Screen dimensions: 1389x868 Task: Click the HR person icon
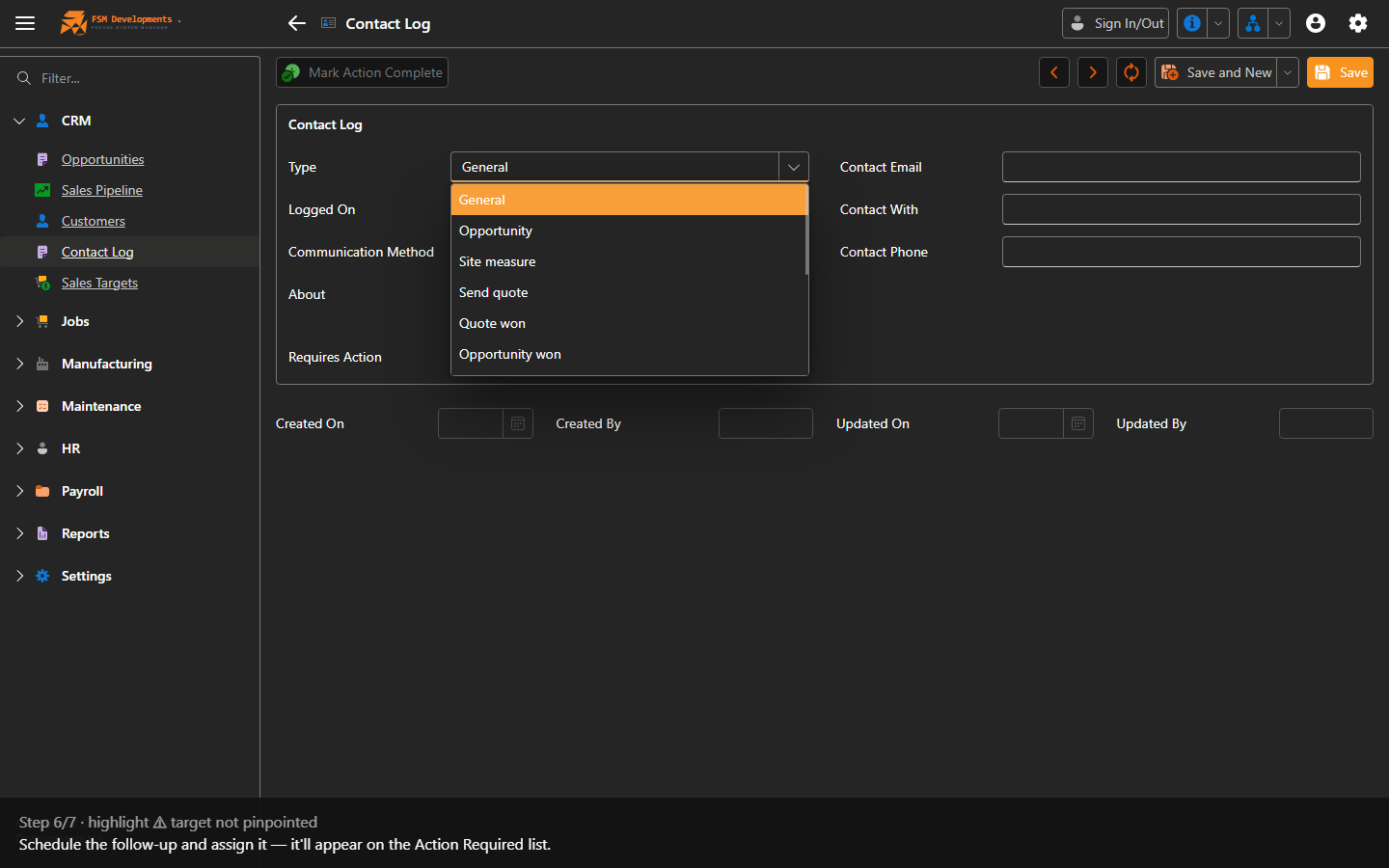[42, 448]
